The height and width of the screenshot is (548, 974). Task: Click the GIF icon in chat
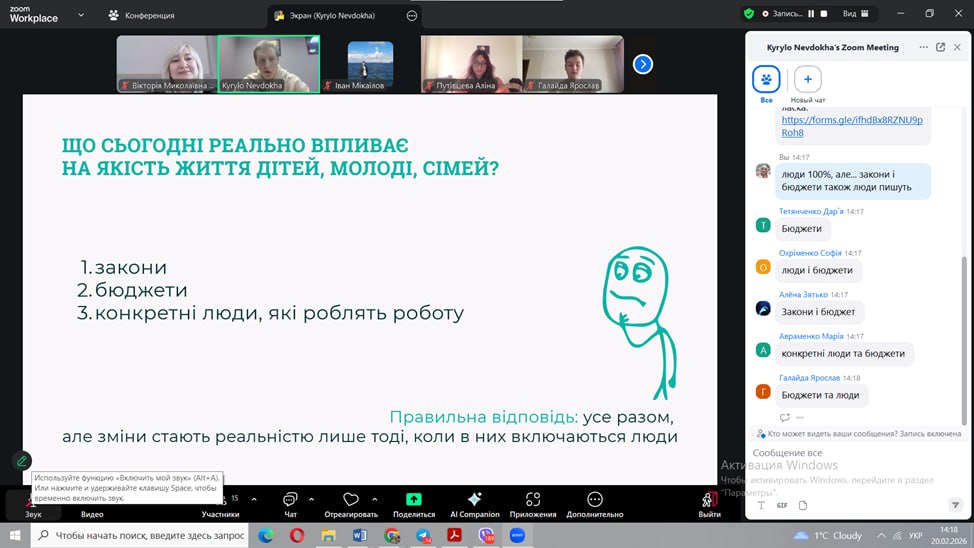click(782, 506)
